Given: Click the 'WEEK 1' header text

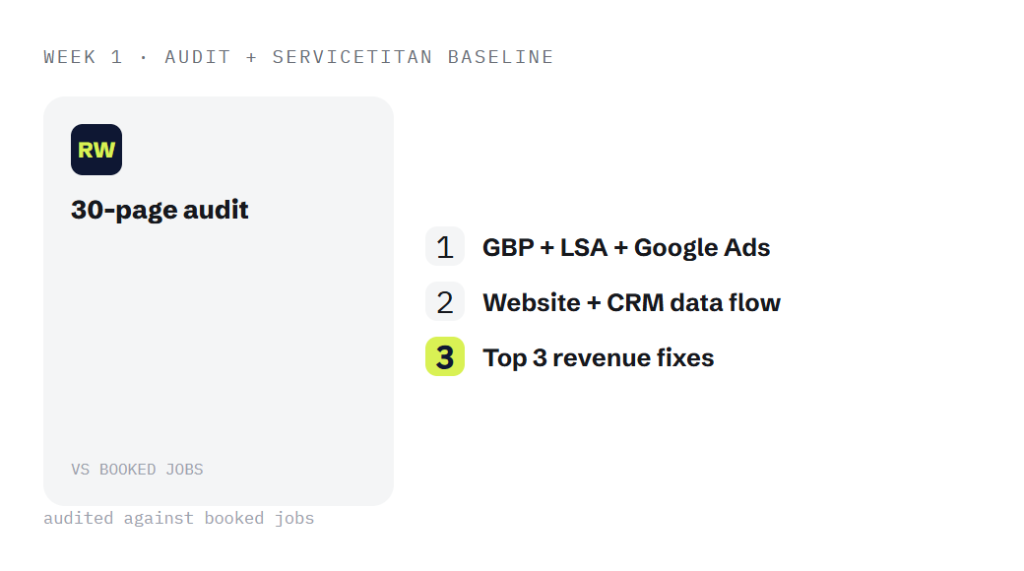Looking at the screenshot, I should click(x=83, y=57).
